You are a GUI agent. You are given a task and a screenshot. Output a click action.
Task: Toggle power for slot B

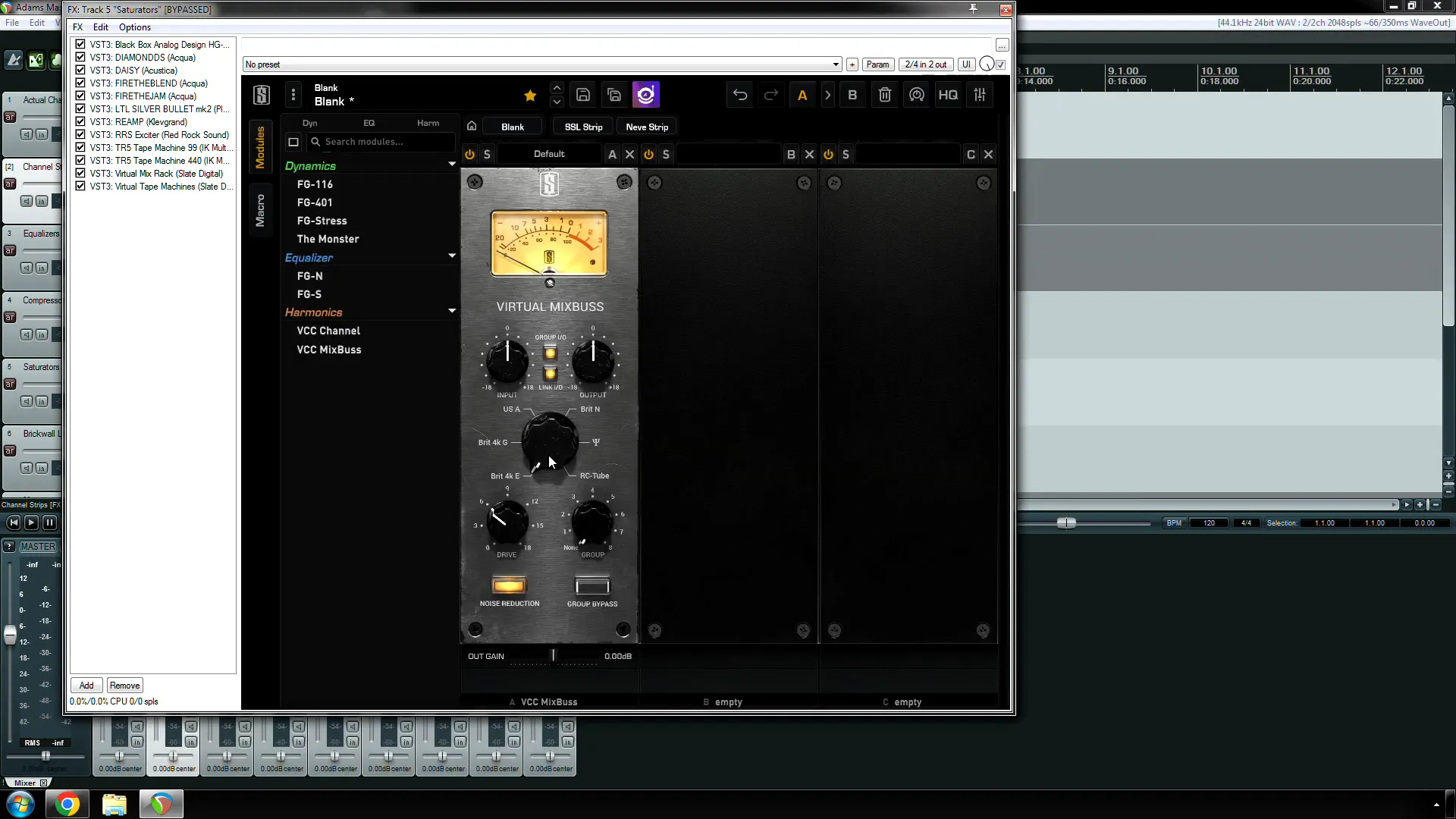(648, 154)
